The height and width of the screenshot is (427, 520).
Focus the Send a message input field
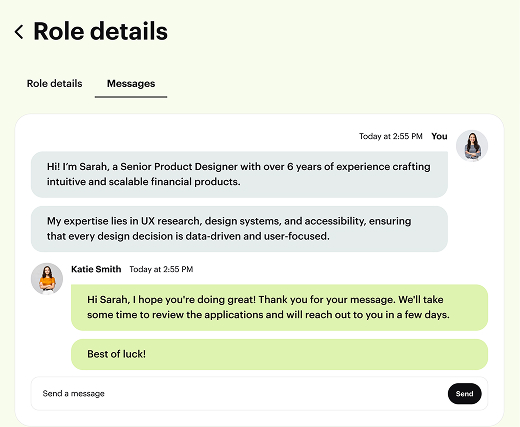pyautogui.click(x=239, y=394)
